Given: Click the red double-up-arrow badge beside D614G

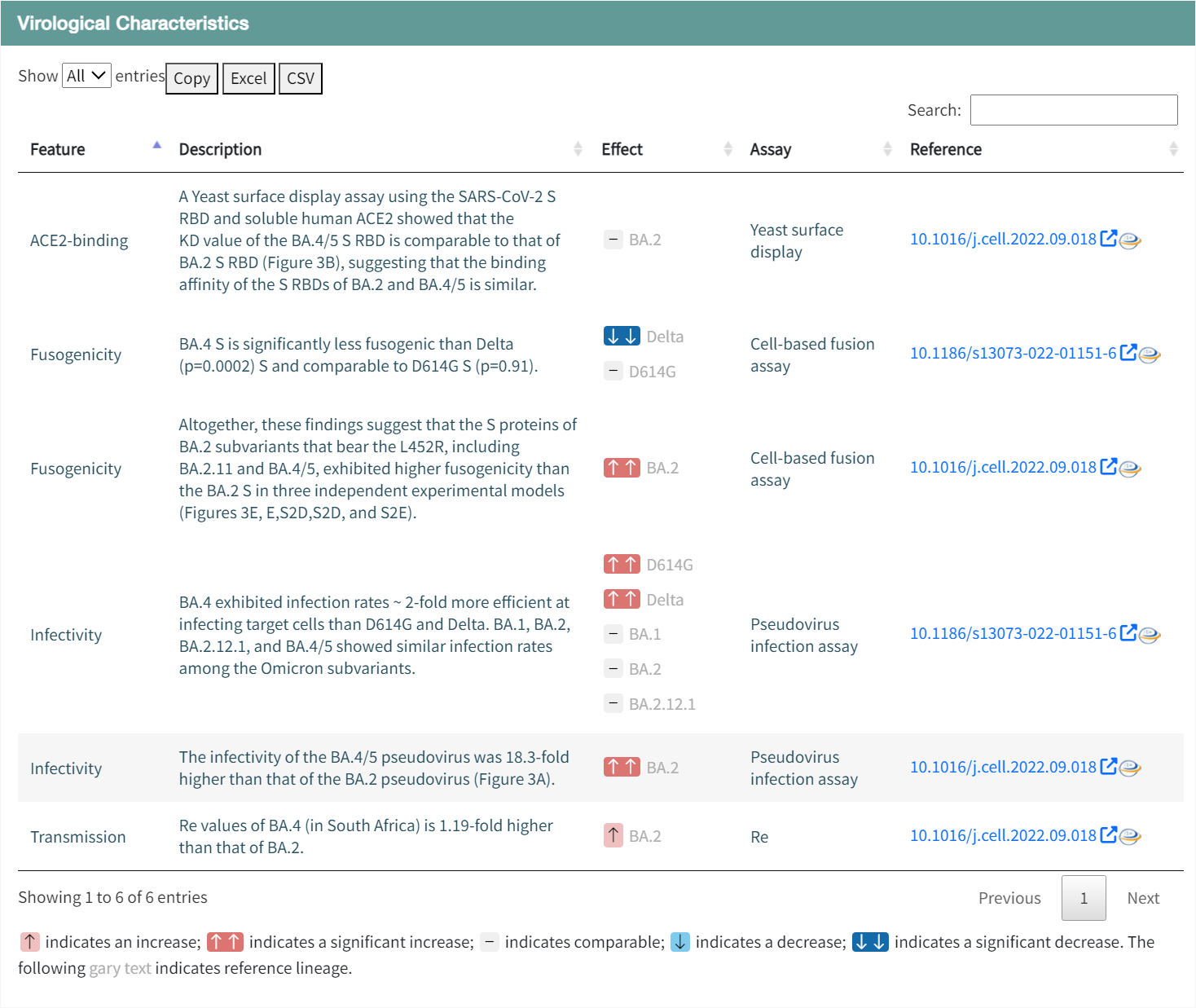Looking at the screenshot, I should pos(622,564).
